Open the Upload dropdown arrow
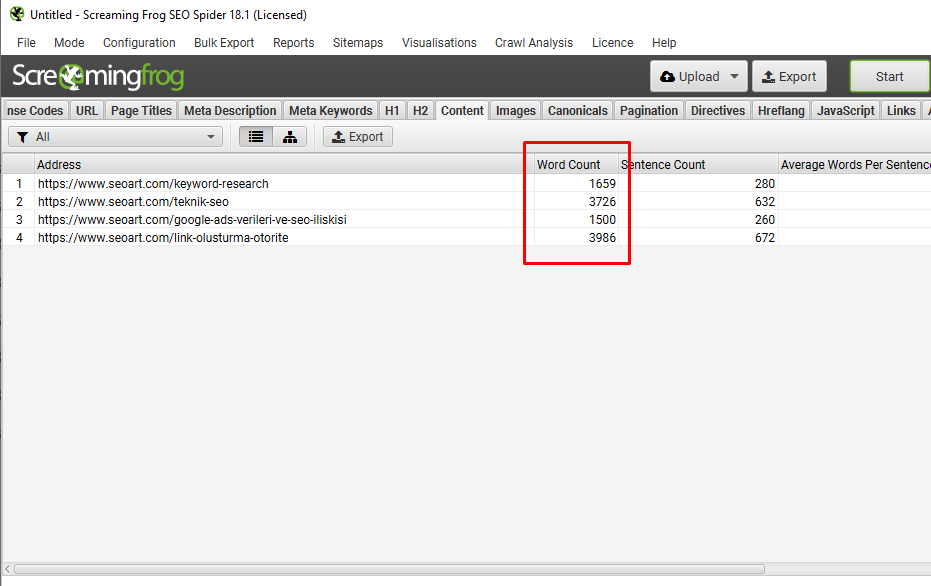 [x=734, y=77]
